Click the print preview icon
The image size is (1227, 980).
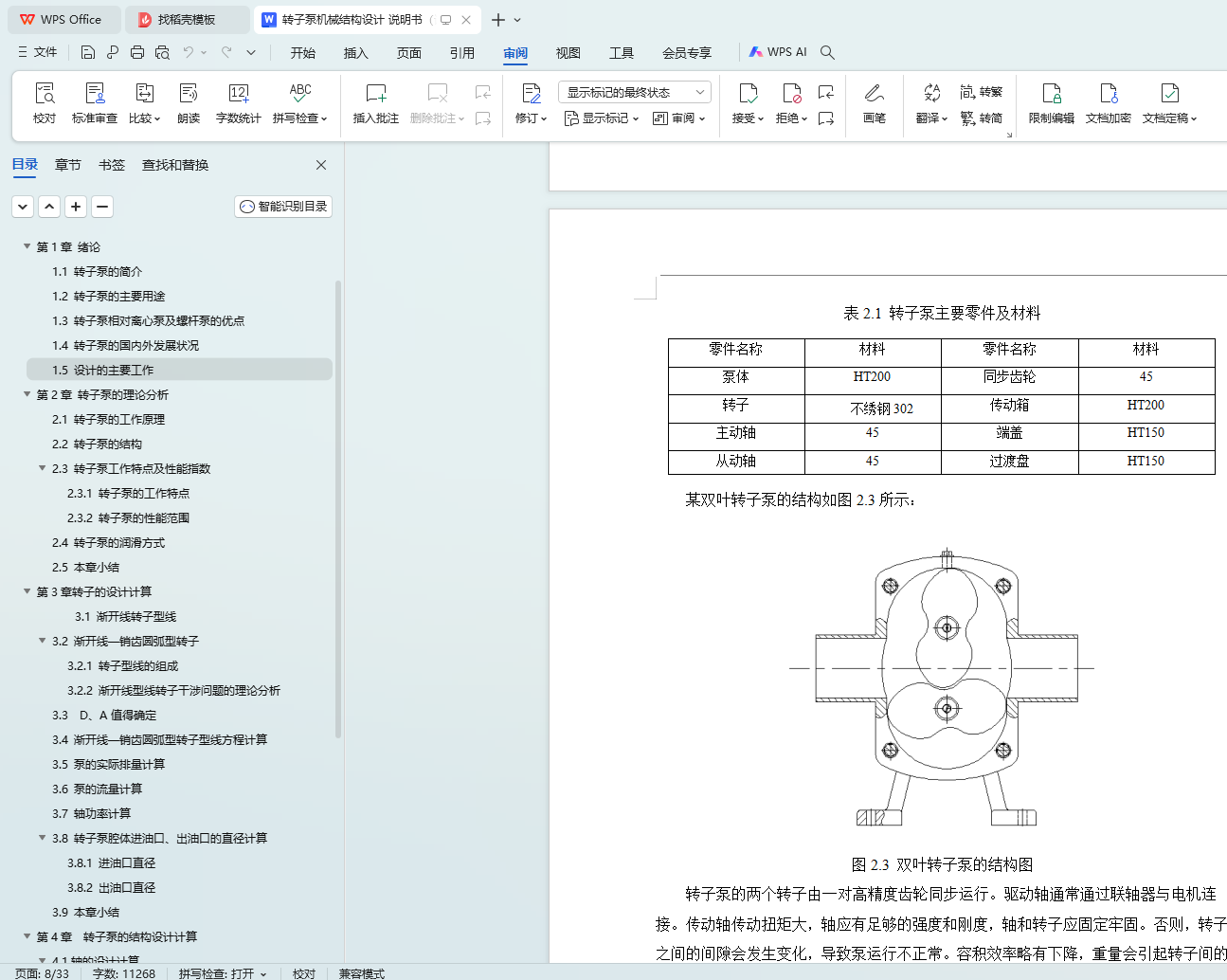162,52
